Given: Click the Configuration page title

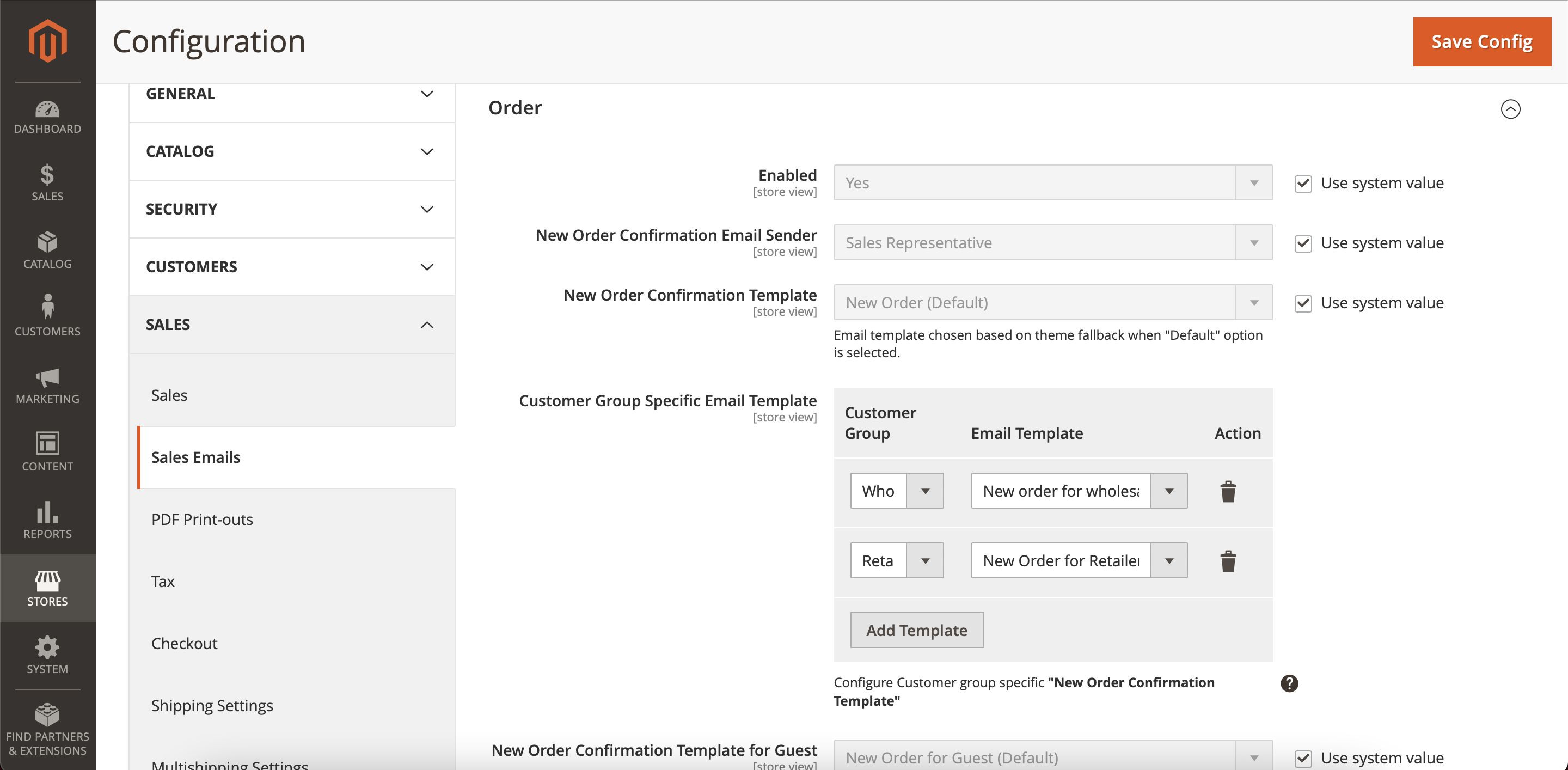Looking at the screenshot, I should point(209,41).
